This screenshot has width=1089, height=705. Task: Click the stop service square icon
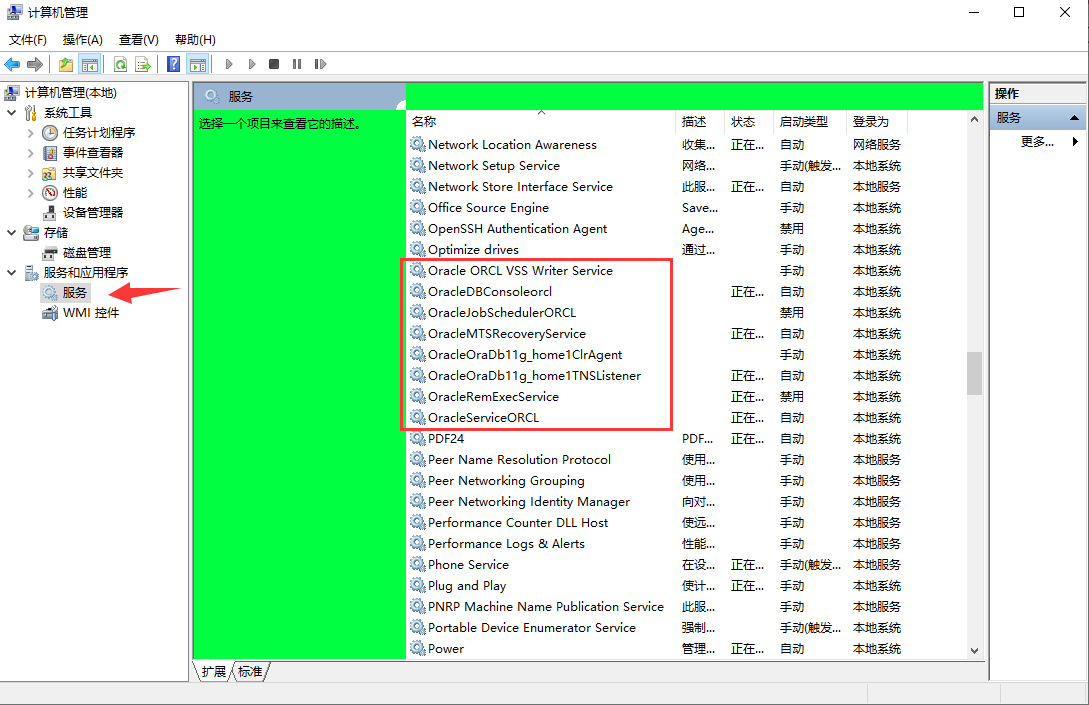click(274, 64)
